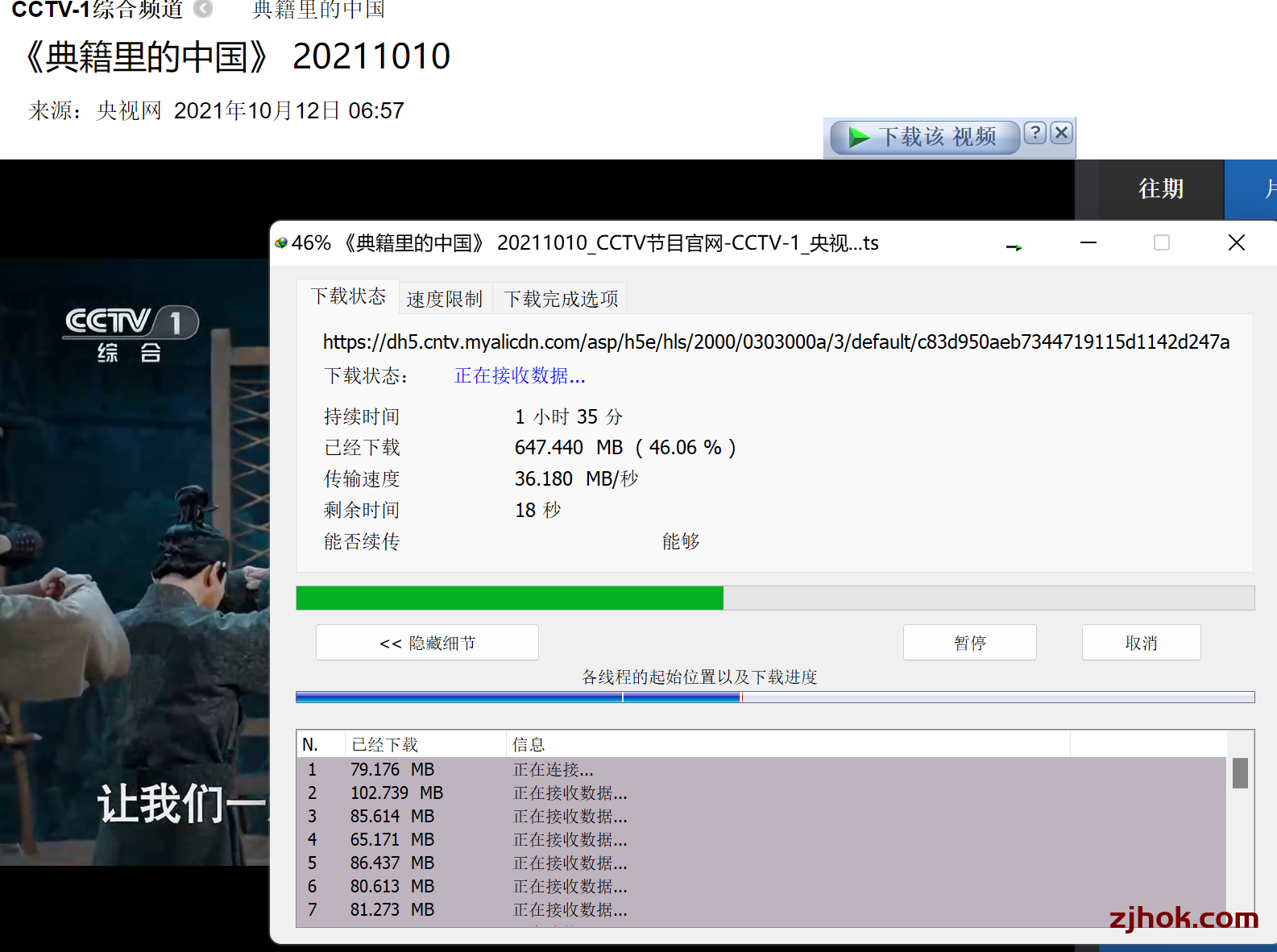Select thread row 7 with 81.273 MB
Screen dimensions: 1277x952
762,910
